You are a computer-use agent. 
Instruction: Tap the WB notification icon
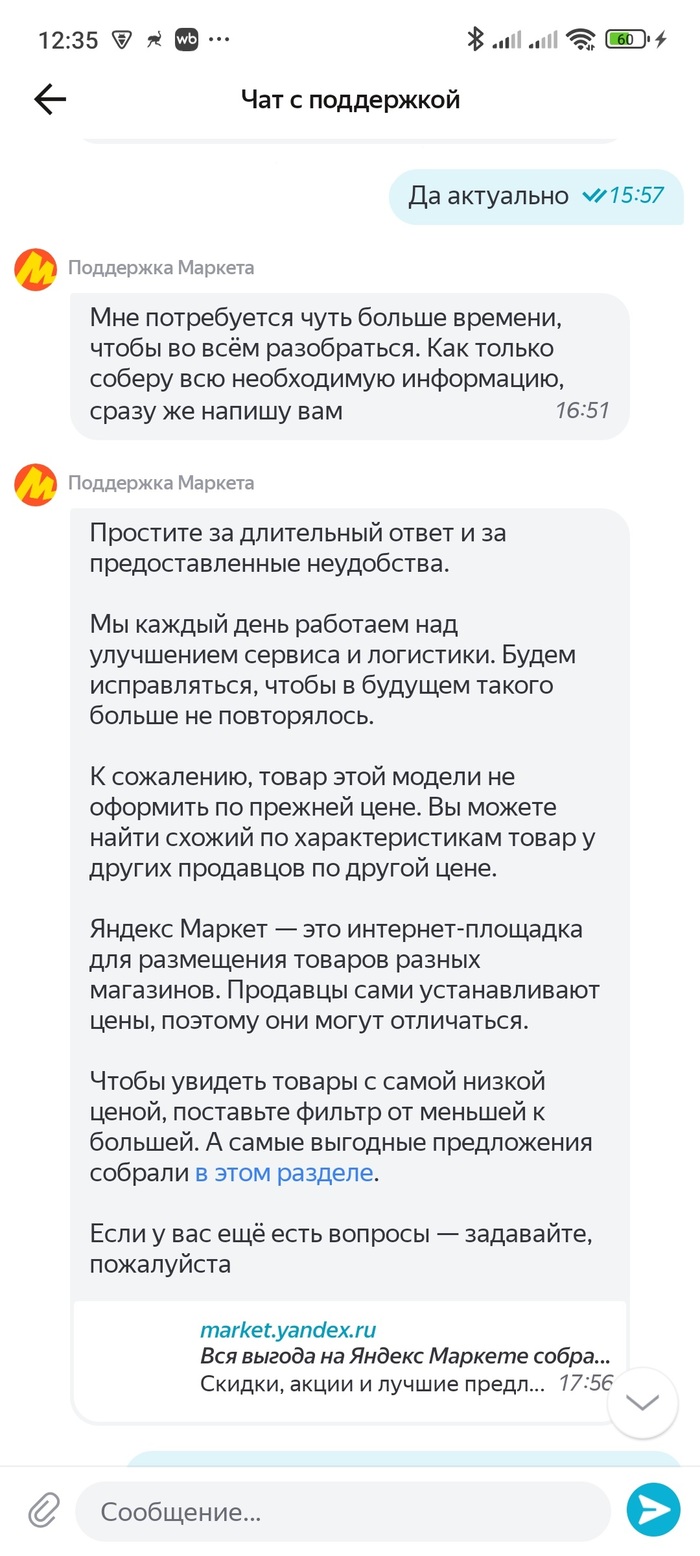click(186, 40)
